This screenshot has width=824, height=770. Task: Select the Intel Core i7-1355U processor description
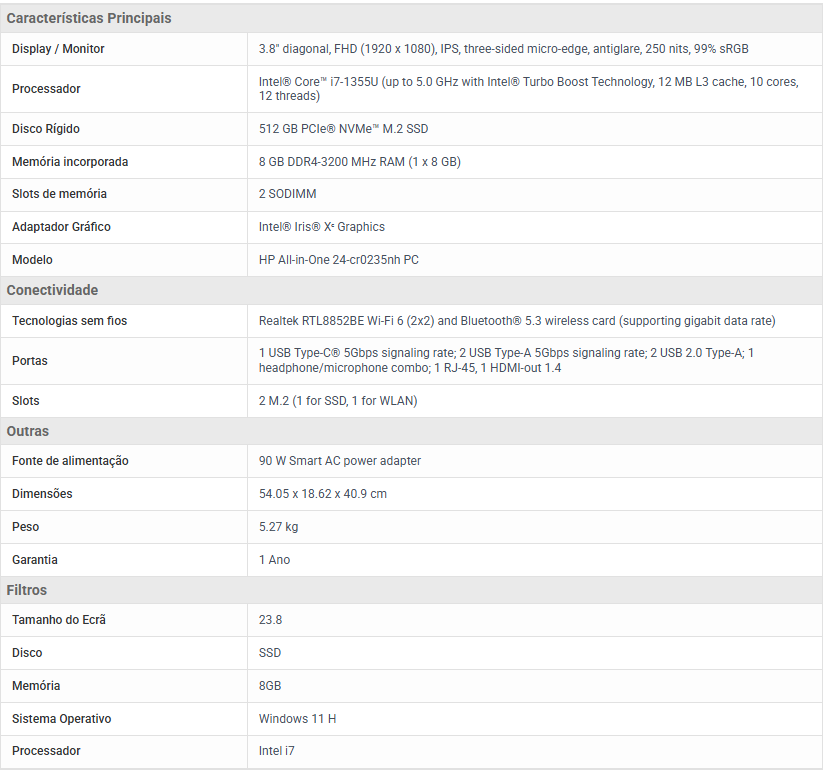(x=528, y=89)
